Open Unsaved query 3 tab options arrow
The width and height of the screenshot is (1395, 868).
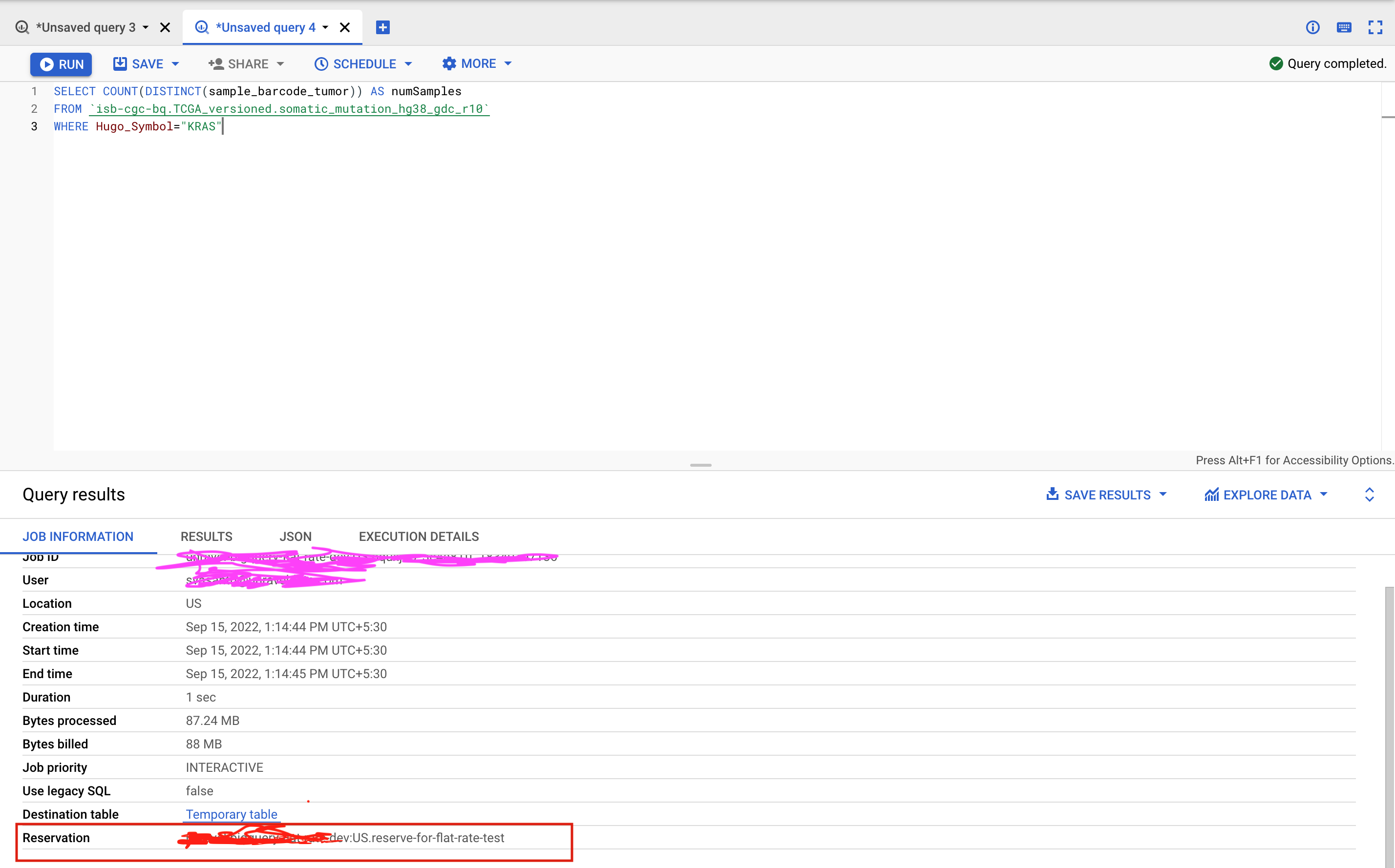[x=146, y=27]
